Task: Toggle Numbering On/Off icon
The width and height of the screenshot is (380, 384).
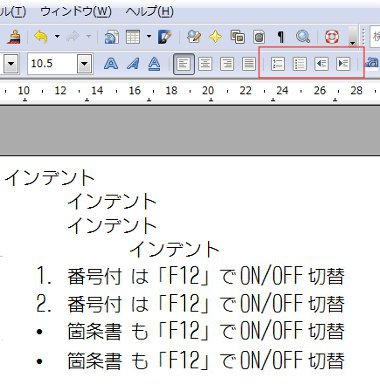Action: [278, 64]
